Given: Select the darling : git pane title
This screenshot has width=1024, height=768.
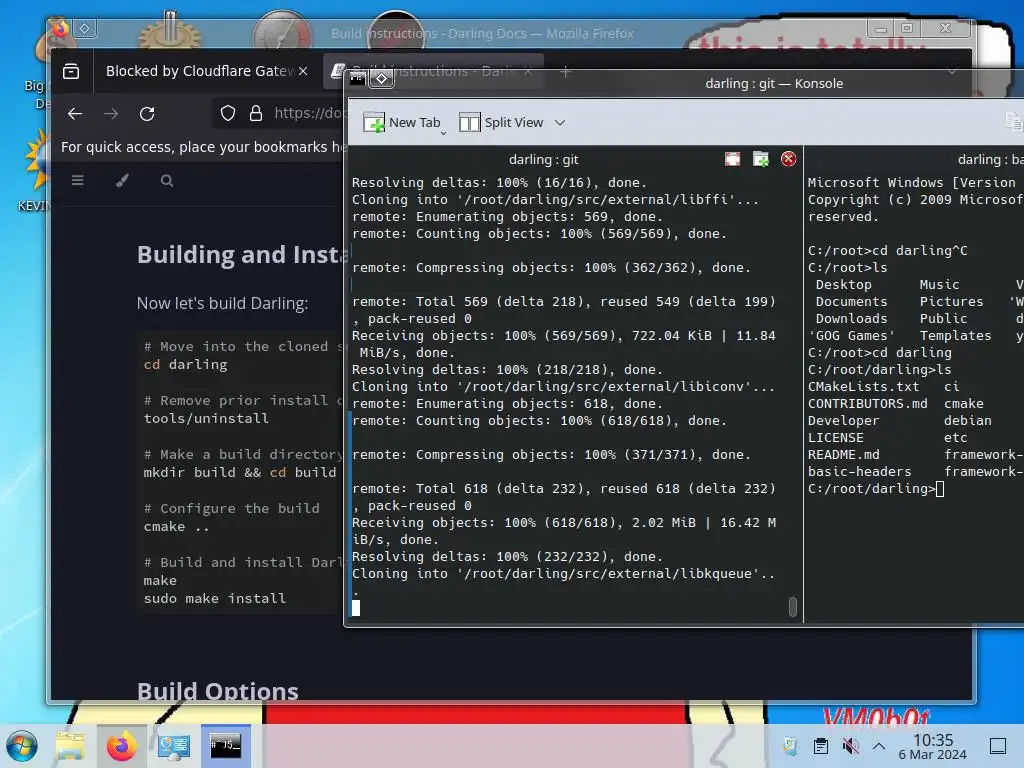Looking at the screenshot, I should (543, 159).
